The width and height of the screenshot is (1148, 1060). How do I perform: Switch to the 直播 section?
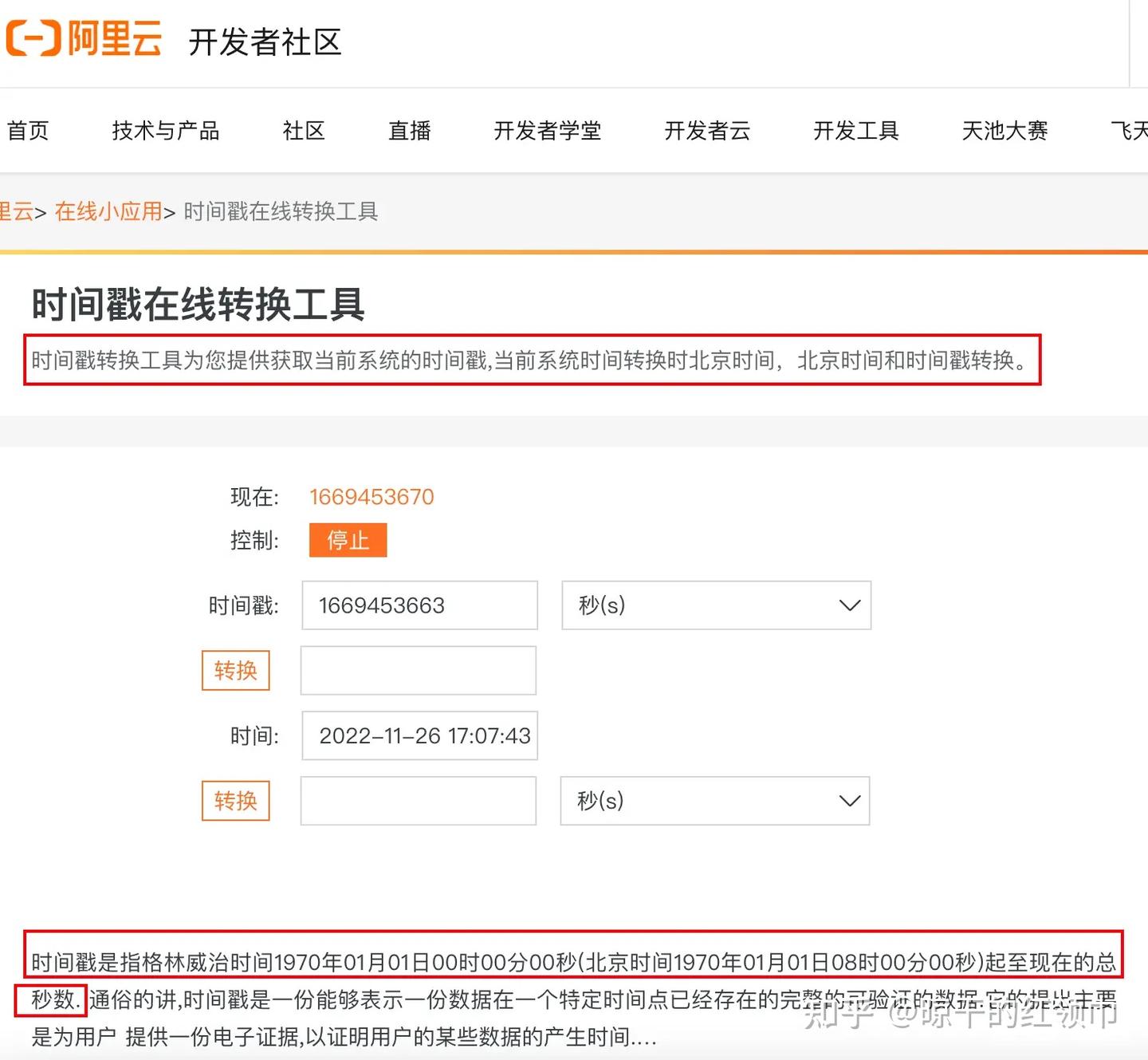click(409, 131)
